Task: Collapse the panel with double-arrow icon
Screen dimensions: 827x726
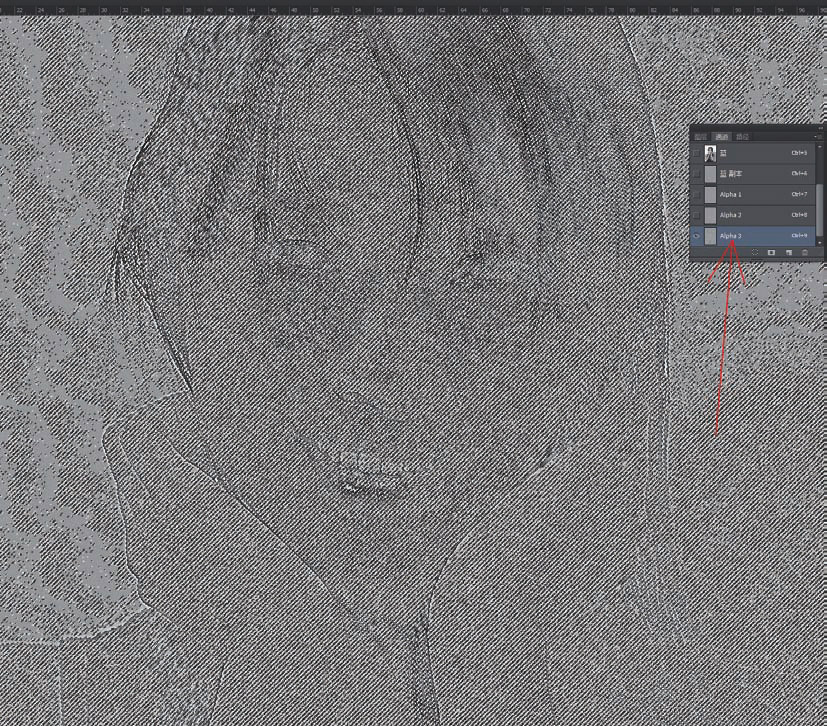Action: click(820, 127)
